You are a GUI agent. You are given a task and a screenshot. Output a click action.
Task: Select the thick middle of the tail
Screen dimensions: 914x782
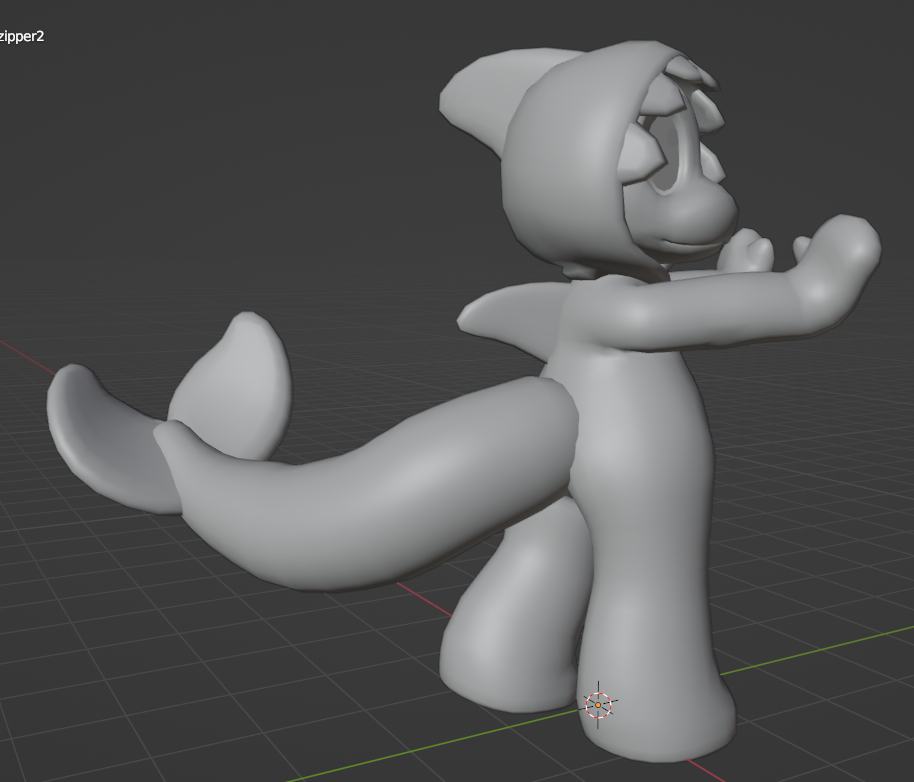coord(400,490)
